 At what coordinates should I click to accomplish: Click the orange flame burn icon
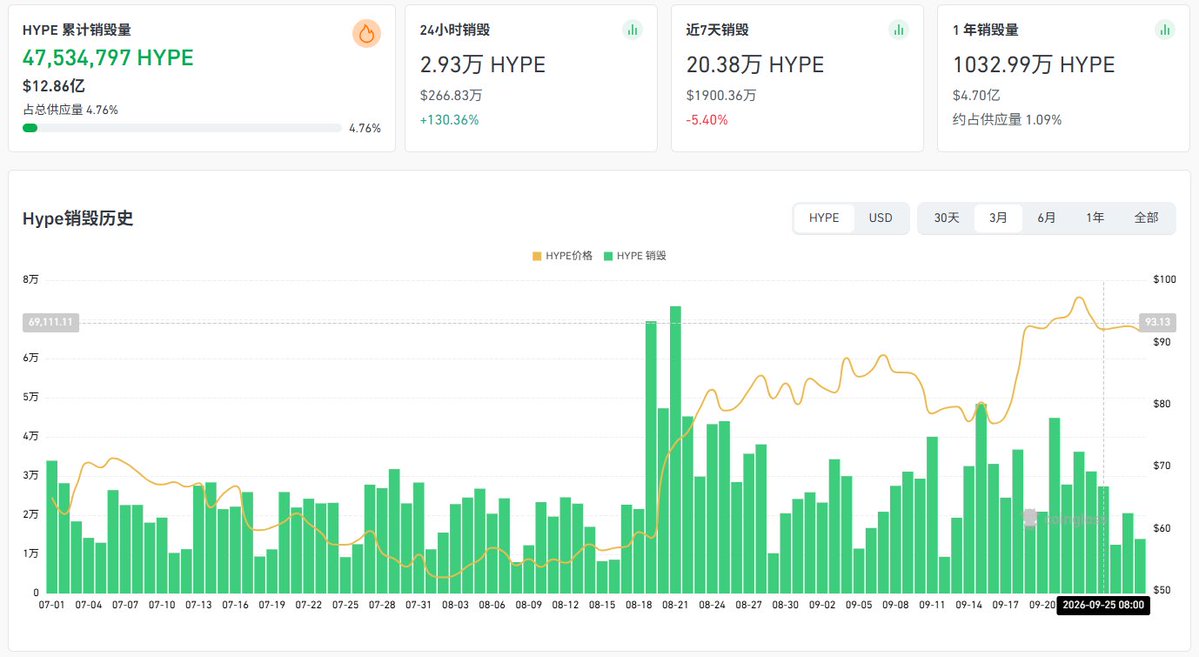click(366, 33)
